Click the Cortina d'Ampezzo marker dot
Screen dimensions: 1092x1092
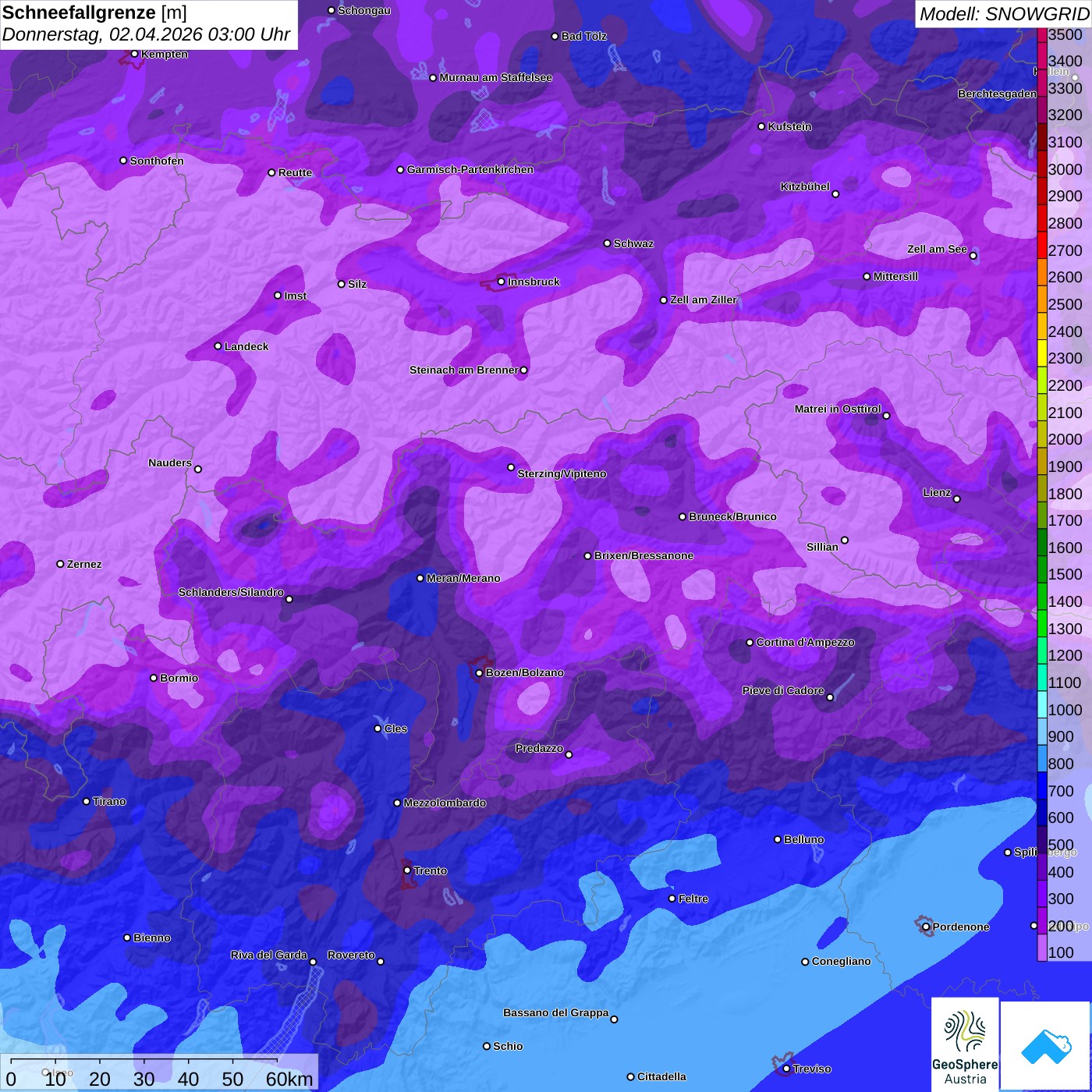[x=750, y=643]
